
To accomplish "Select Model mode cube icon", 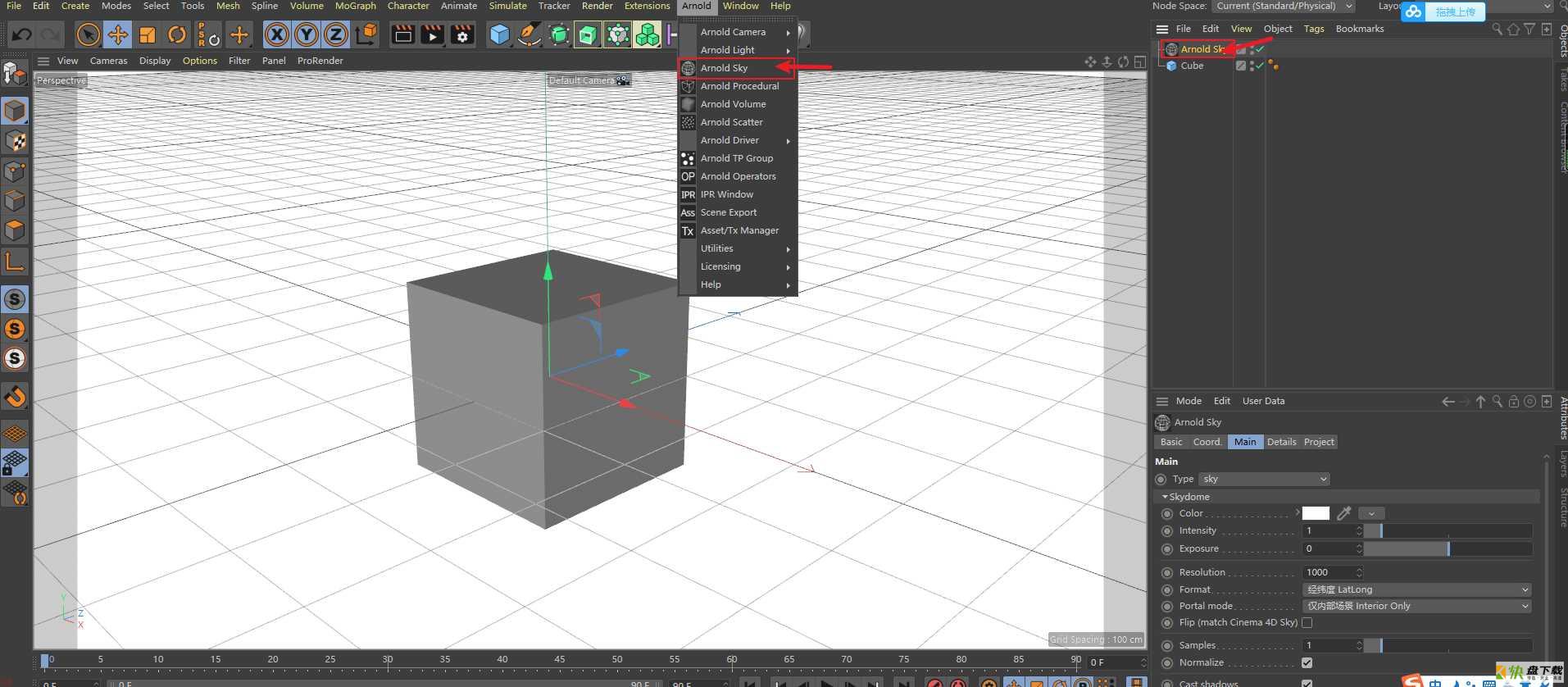I will (x=15, y=111).
